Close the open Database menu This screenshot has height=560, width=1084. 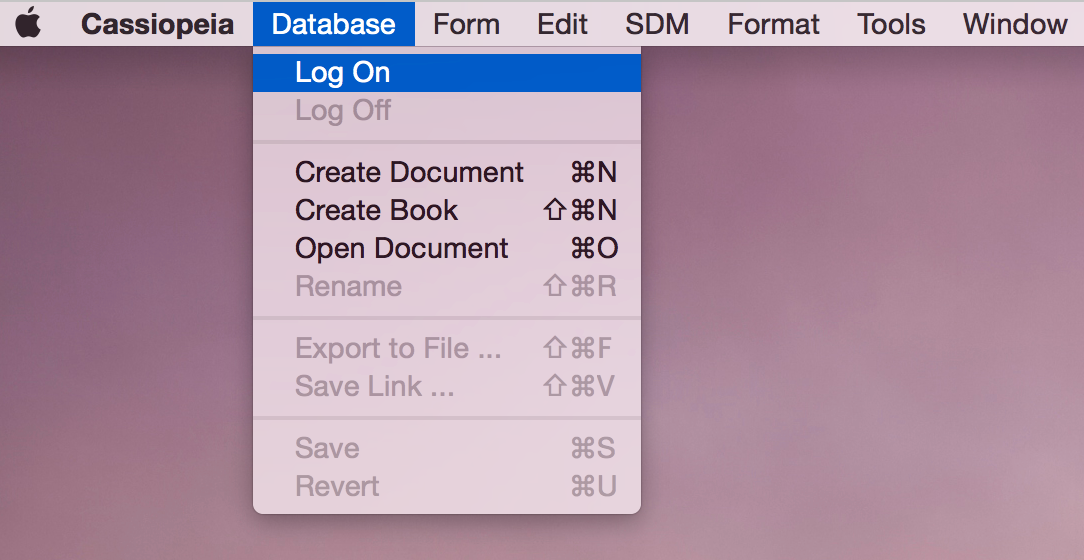point(334,24)
